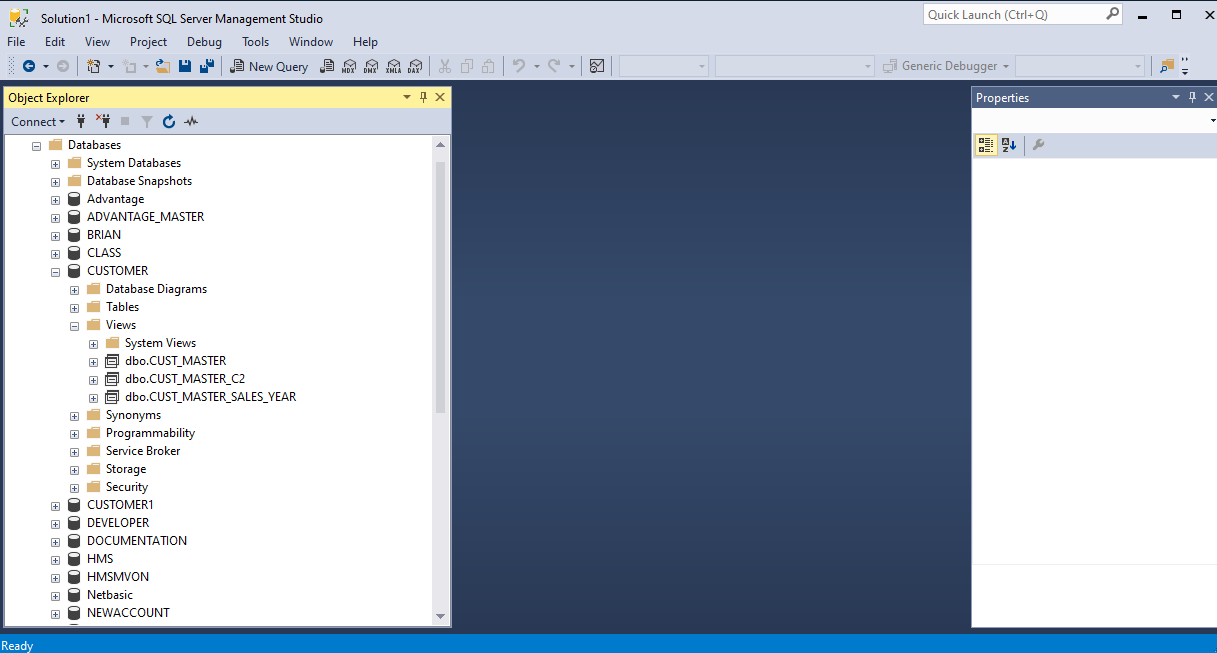Click the single-disk Save icon

[x=185, y=66]
